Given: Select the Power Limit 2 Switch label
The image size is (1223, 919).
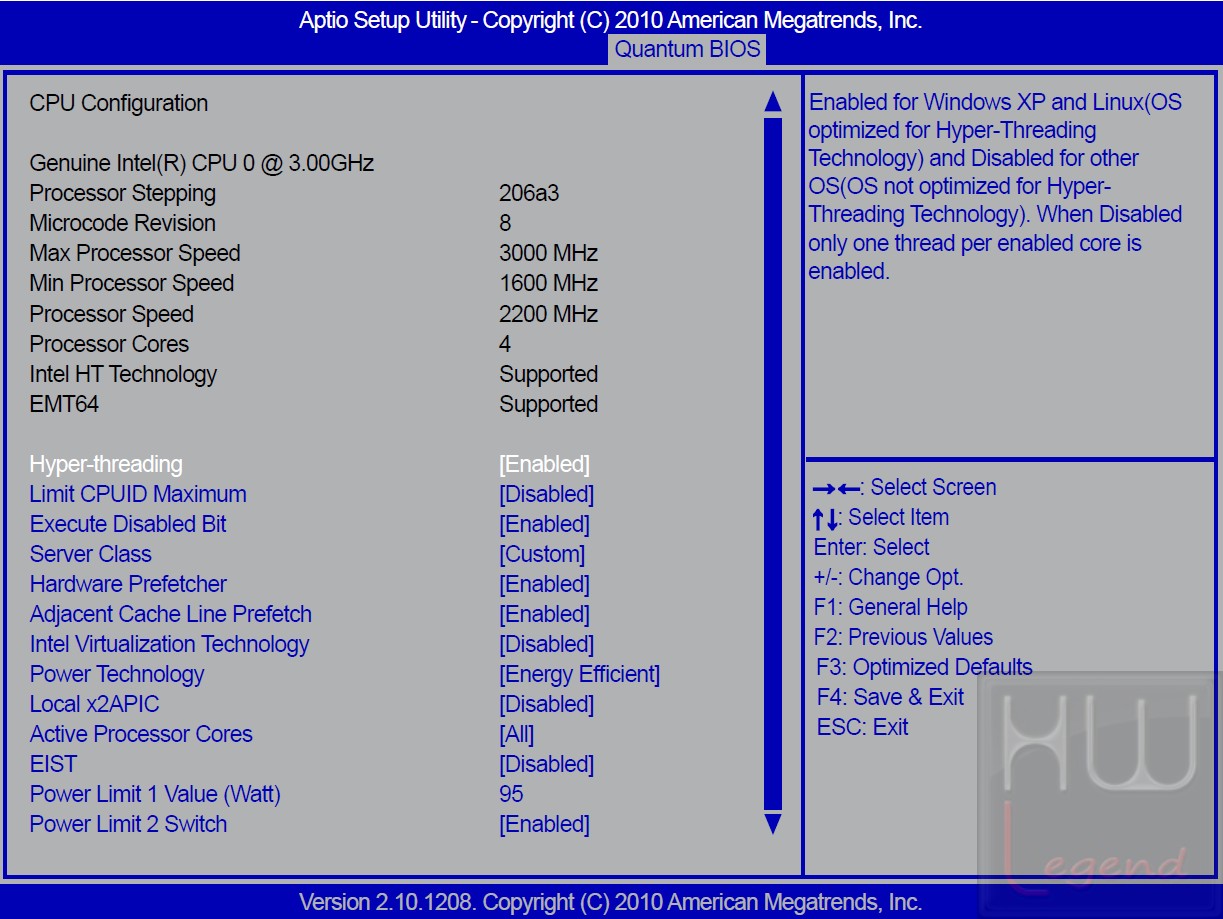Looking at the screenshot, I should pyautogui.click(x=128, y=824).
